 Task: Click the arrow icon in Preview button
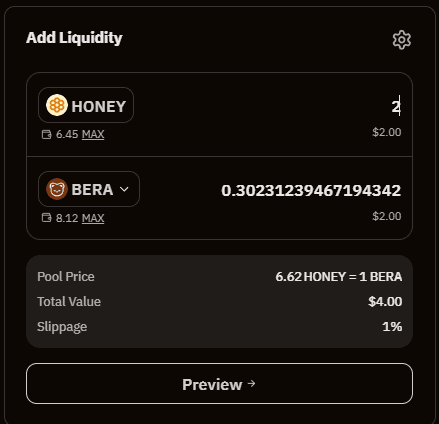[x=251, y=384]
